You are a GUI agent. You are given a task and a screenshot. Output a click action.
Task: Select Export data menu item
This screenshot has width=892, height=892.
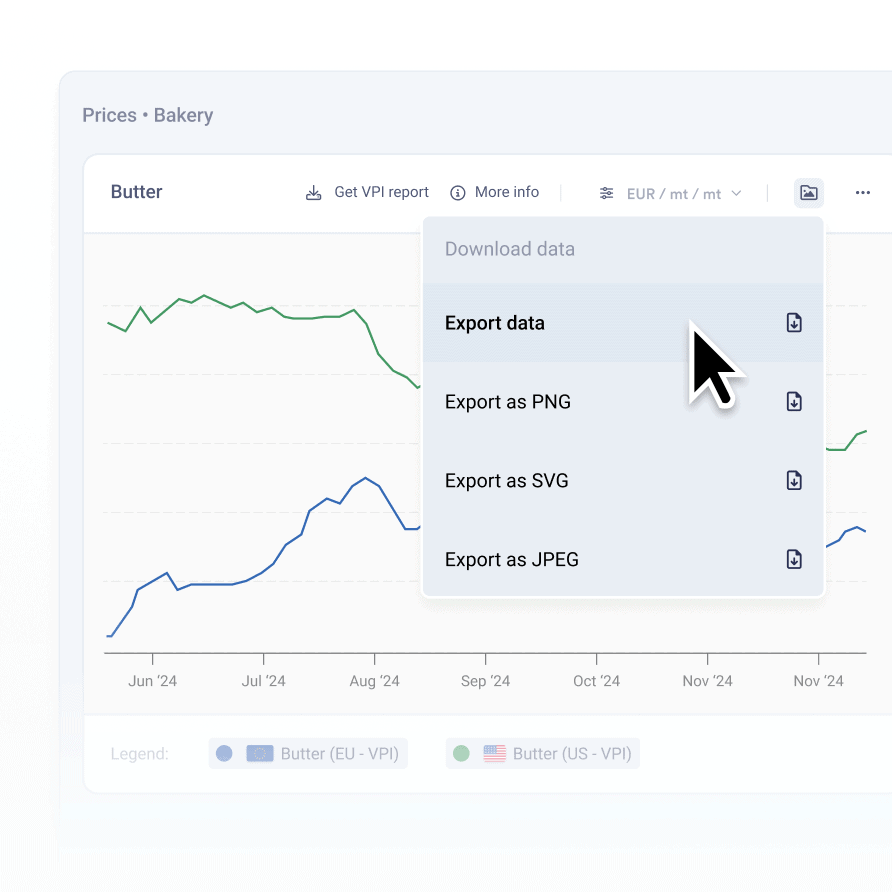pos(495,323)
